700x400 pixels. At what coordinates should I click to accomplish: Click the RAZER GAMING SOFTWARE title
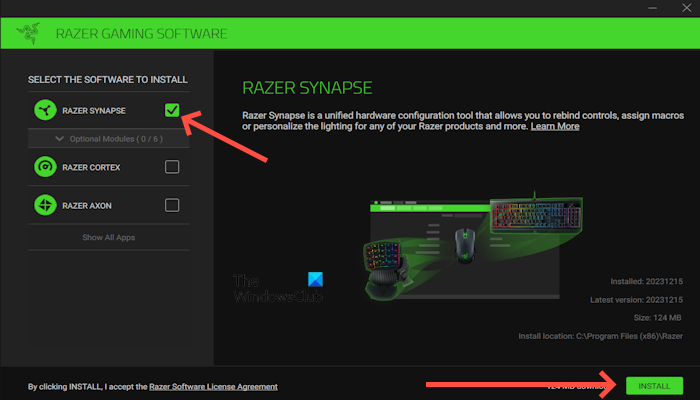point(142,33)
